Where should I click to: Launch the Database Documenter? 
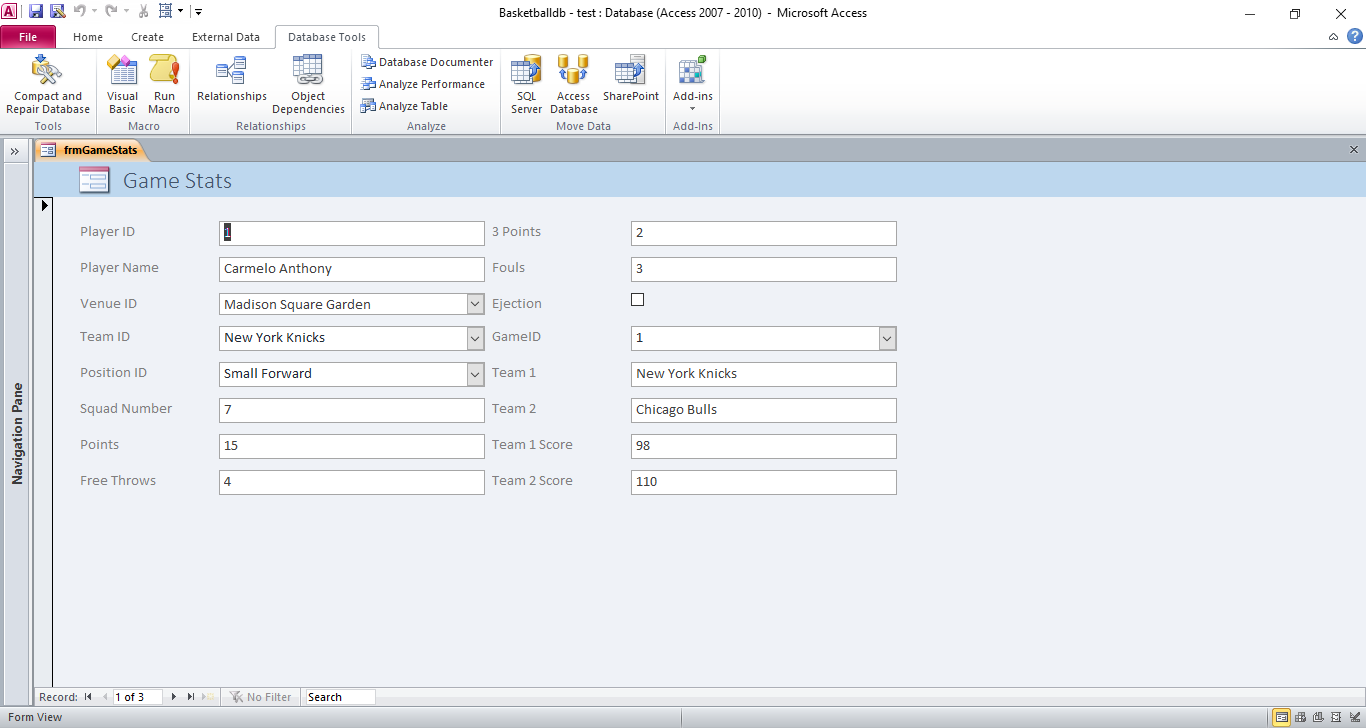(427, 62)
